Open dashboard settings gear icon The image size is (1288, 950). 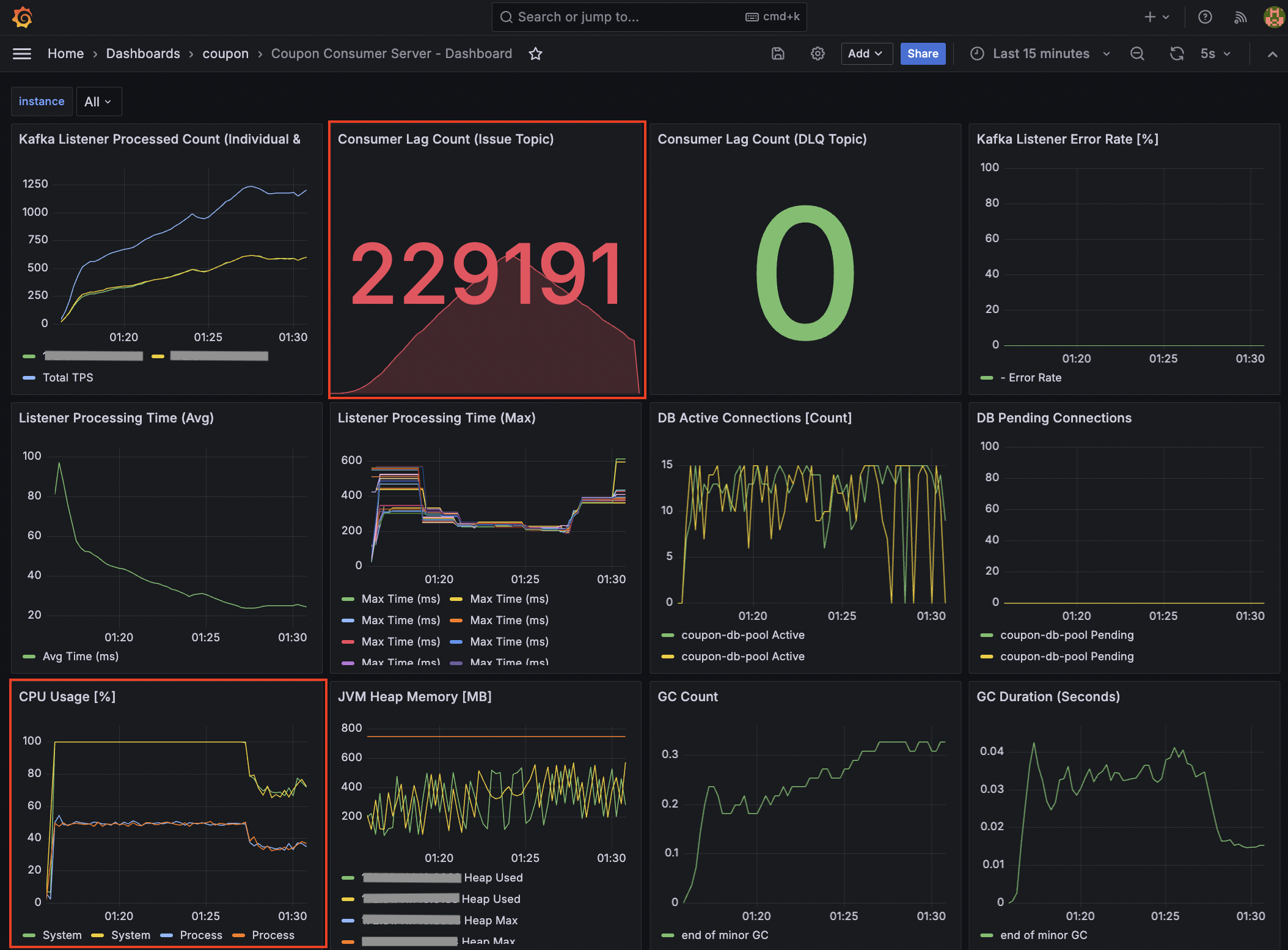click(x=818, y=54)
